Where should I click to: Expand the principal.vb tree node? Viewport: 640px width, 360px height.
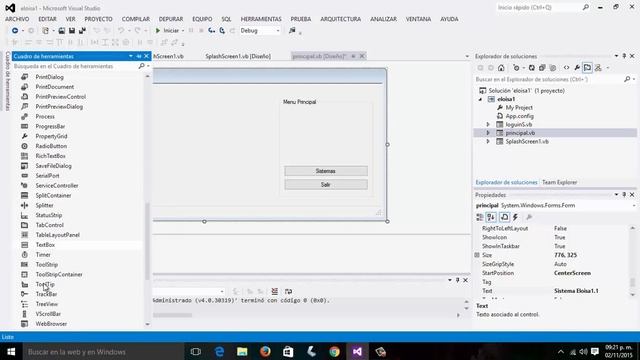[x=488, y=133]
